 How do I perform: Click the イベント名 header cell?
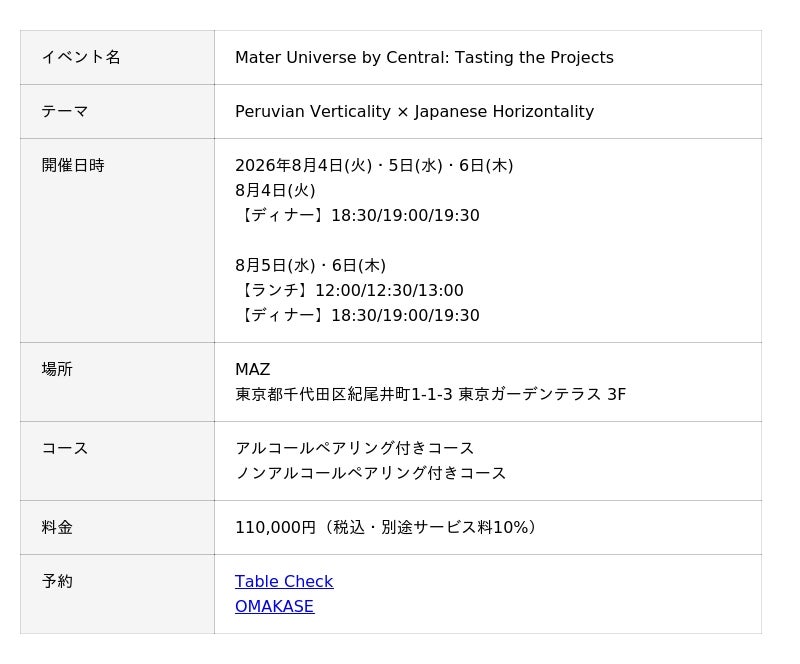click(117, 57)
